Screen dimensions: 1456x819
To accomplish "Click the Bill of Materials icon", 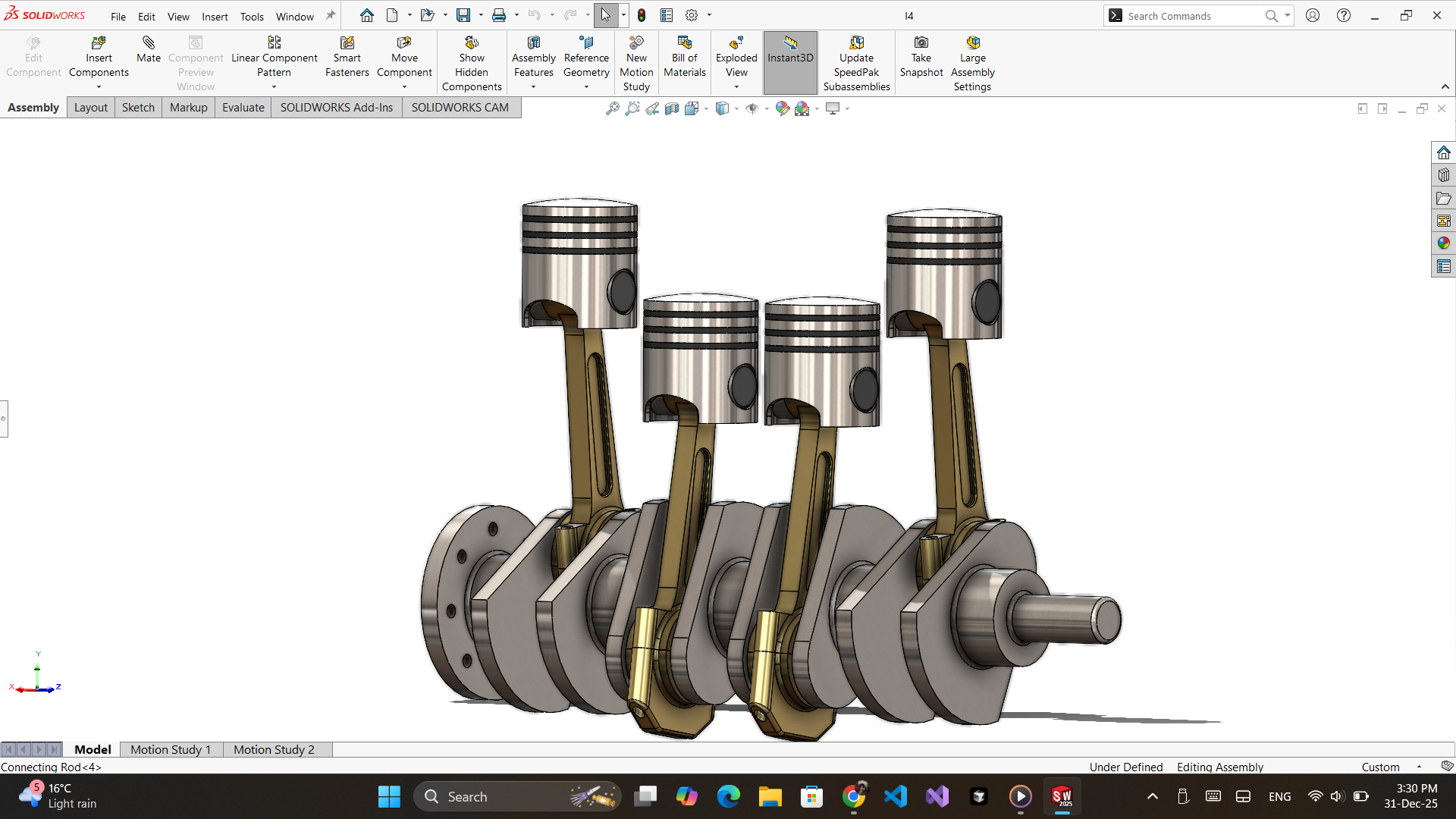I will click(x=685, y=58).
